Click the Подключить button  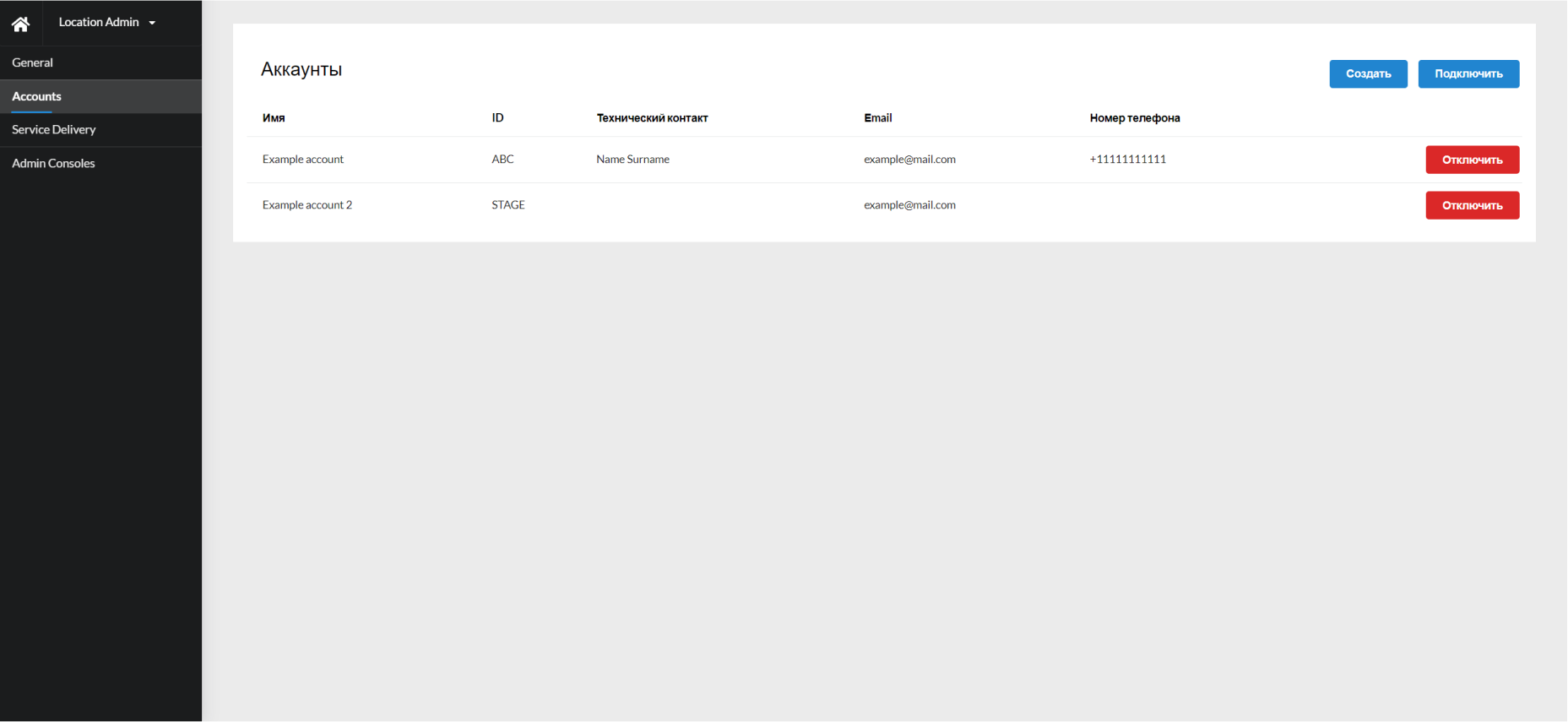(1468, 73)
